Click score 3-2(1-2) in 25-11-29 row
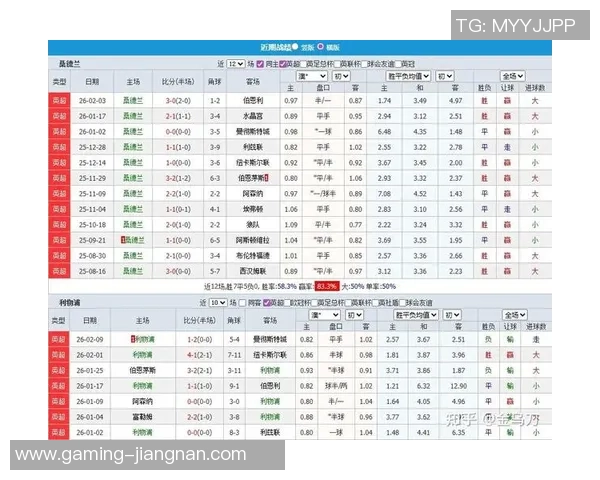600x480 pixels. [178, 178]
